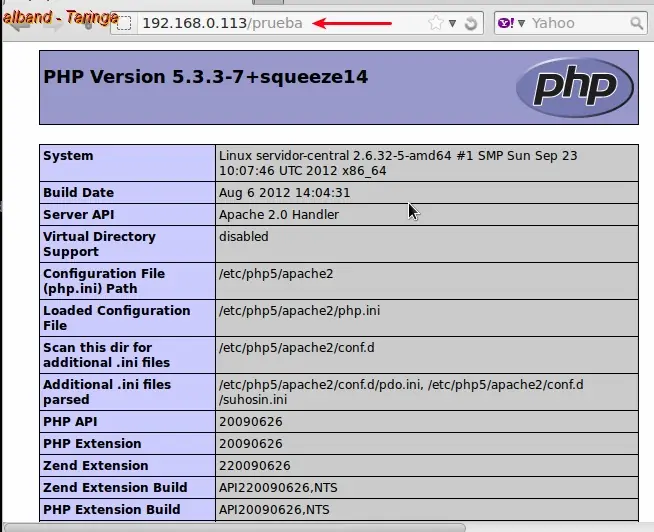Click the Zend Extension Build row label
Image resolution: width=654 pixels, height=532 pixels.
coord(115,487)
